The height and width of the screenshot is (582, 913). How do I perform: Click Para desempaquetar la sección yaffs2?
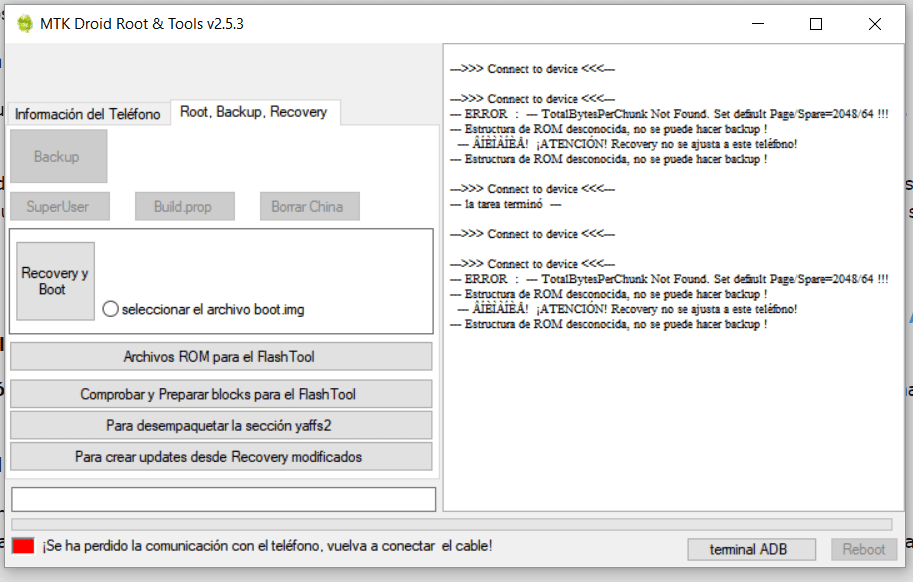tap(221, 425)
